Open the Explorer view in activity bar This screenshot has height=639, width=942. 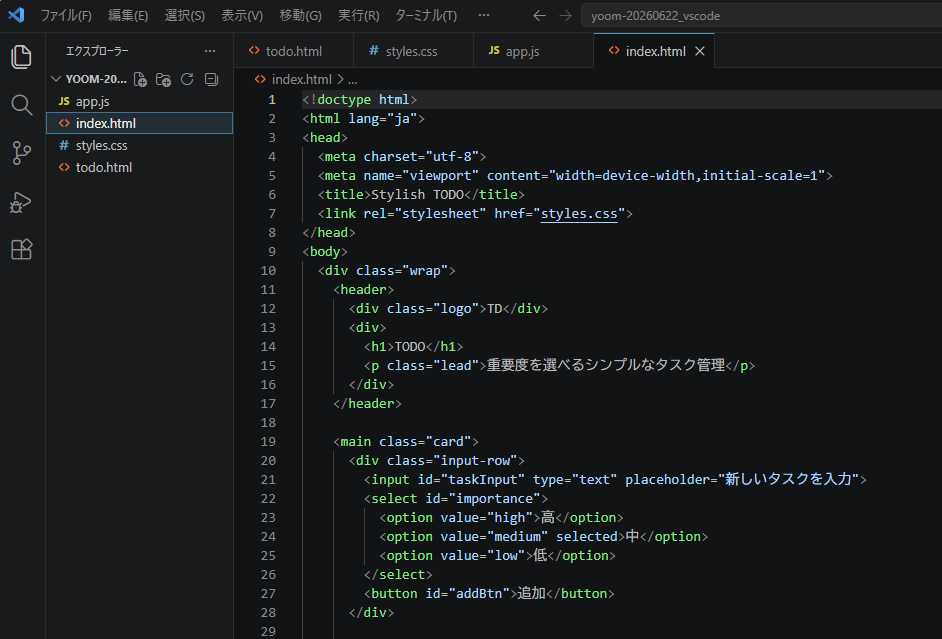coord(22,56)
